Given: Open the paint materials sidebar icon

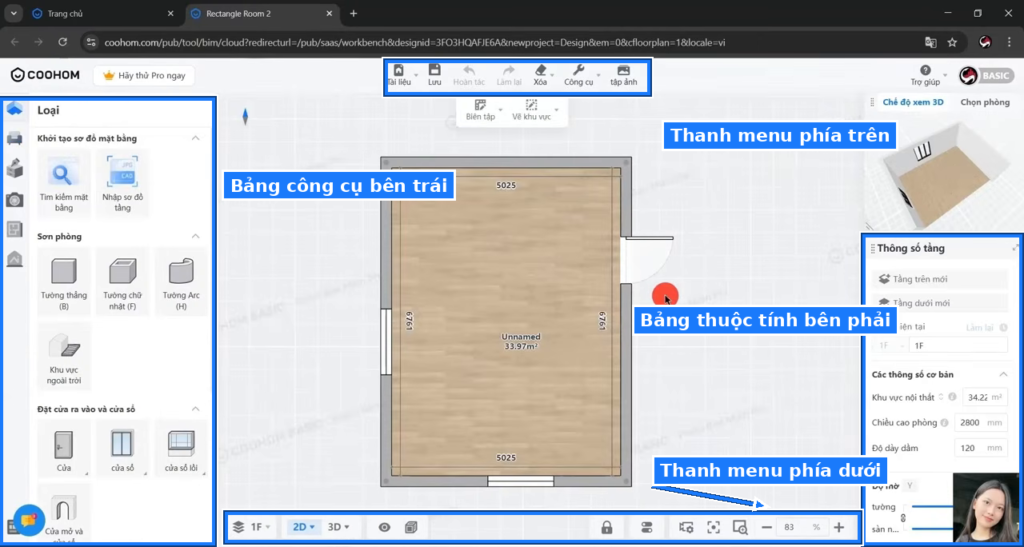Looking at the screenshot, I should click(x=14, y=168).
